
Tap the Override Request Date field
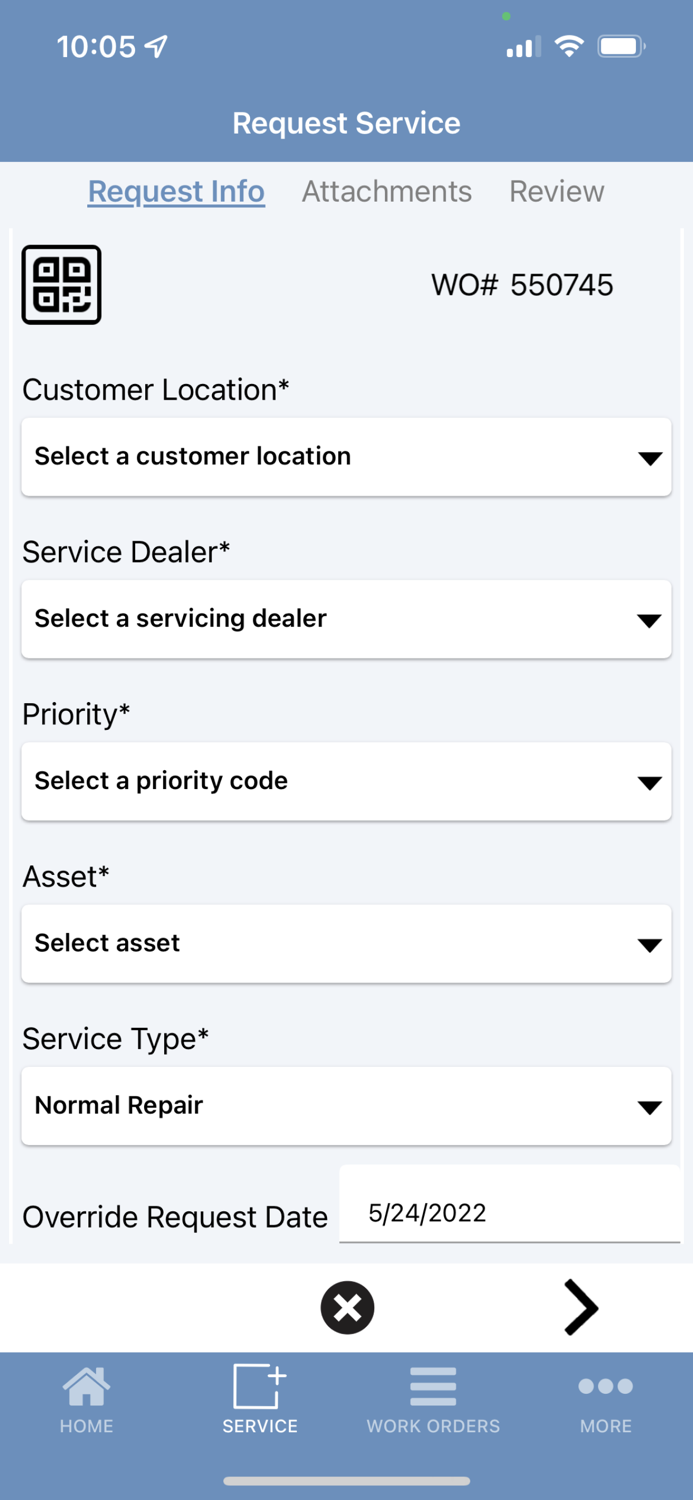(x=510, y=1212)
